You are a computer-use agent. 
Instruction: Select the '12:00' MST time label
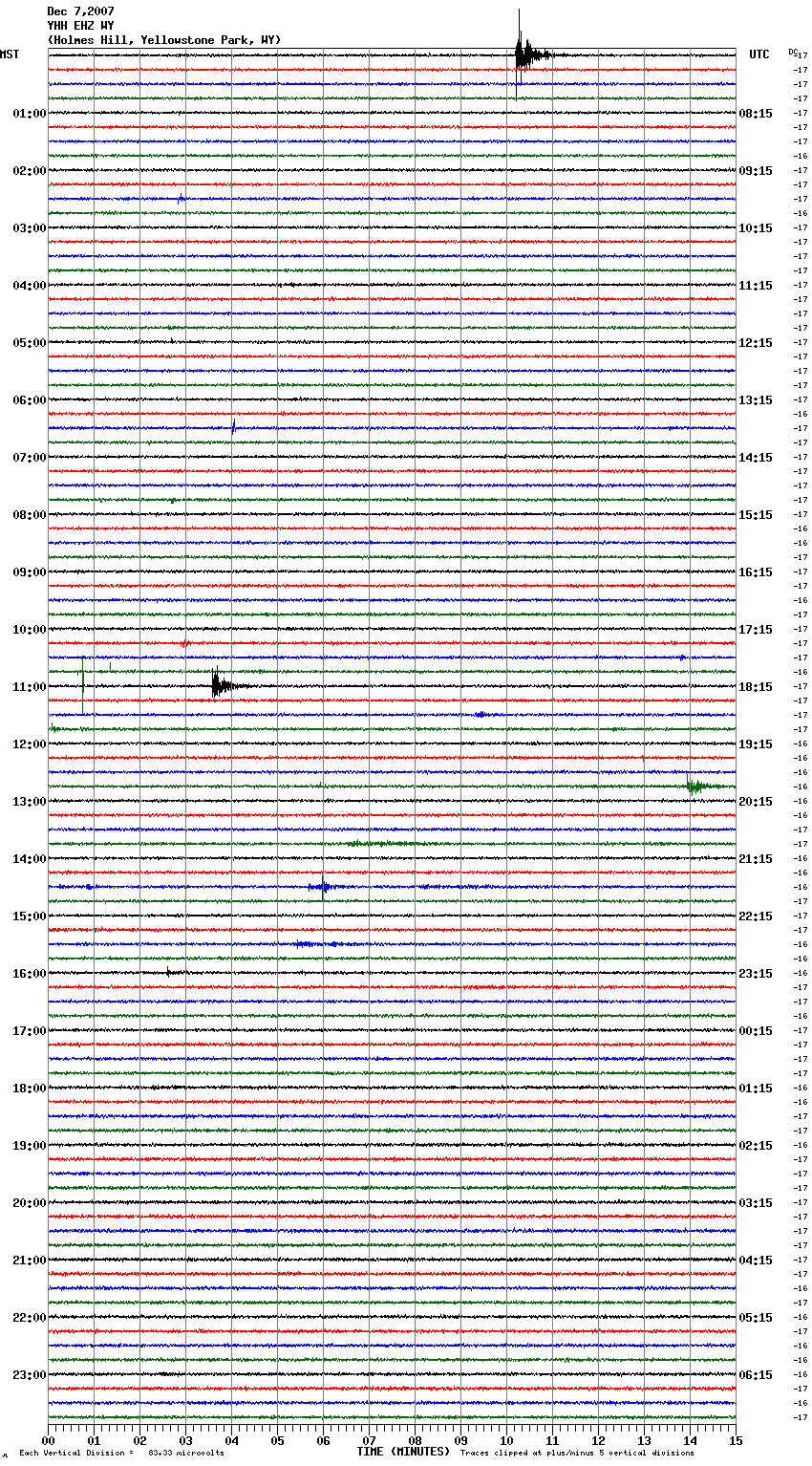(30, 744)
